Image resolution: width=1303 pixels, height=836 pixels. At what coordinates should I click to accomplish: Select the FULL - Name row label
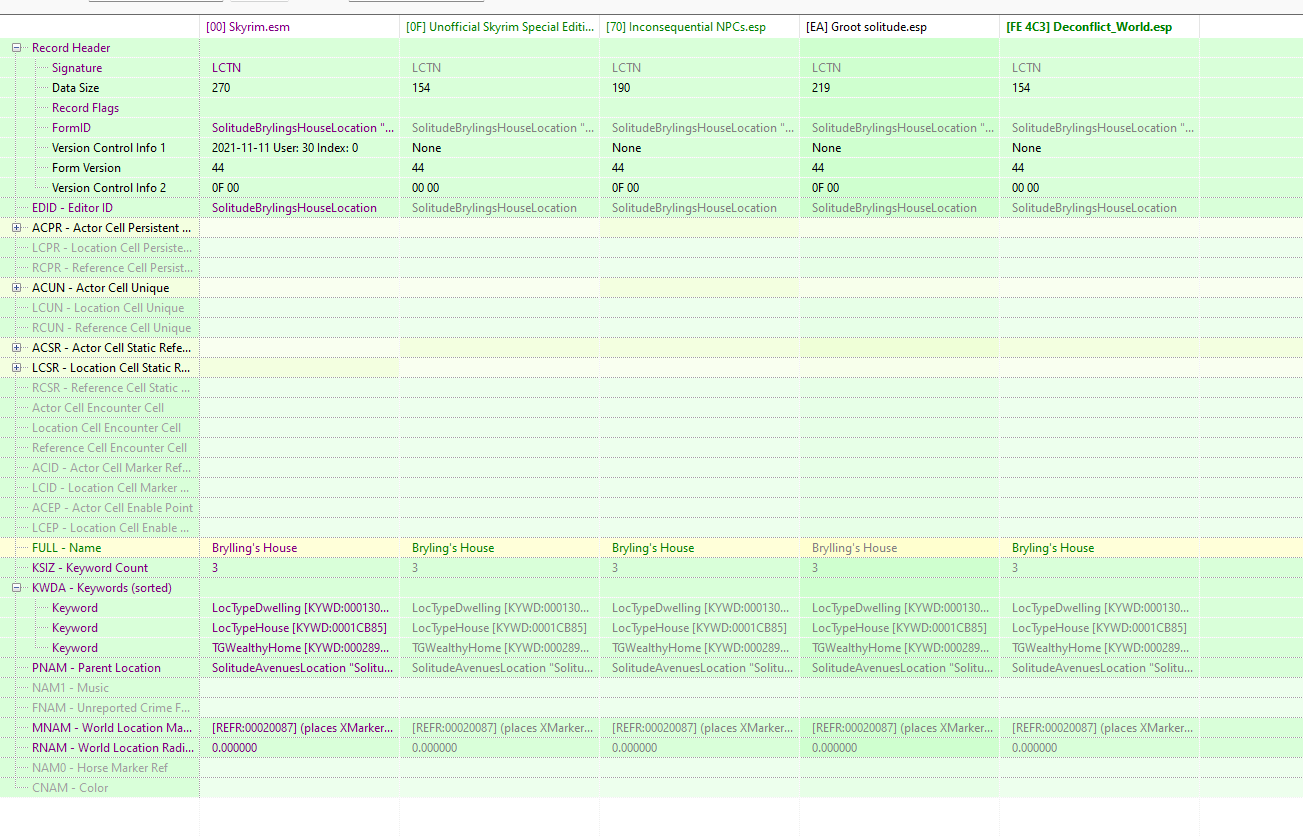67,548
